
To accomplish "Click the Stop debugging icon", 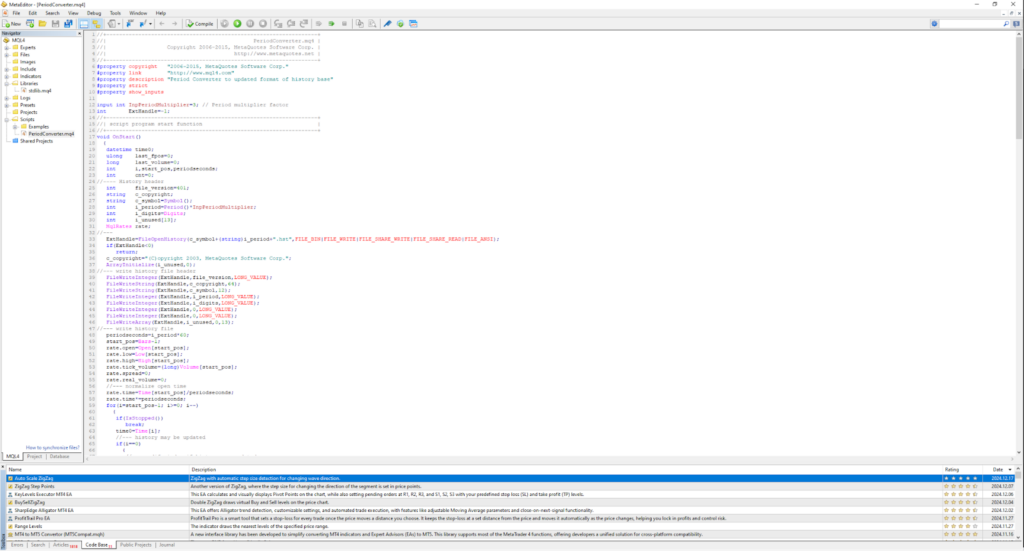I will (263, 24).
